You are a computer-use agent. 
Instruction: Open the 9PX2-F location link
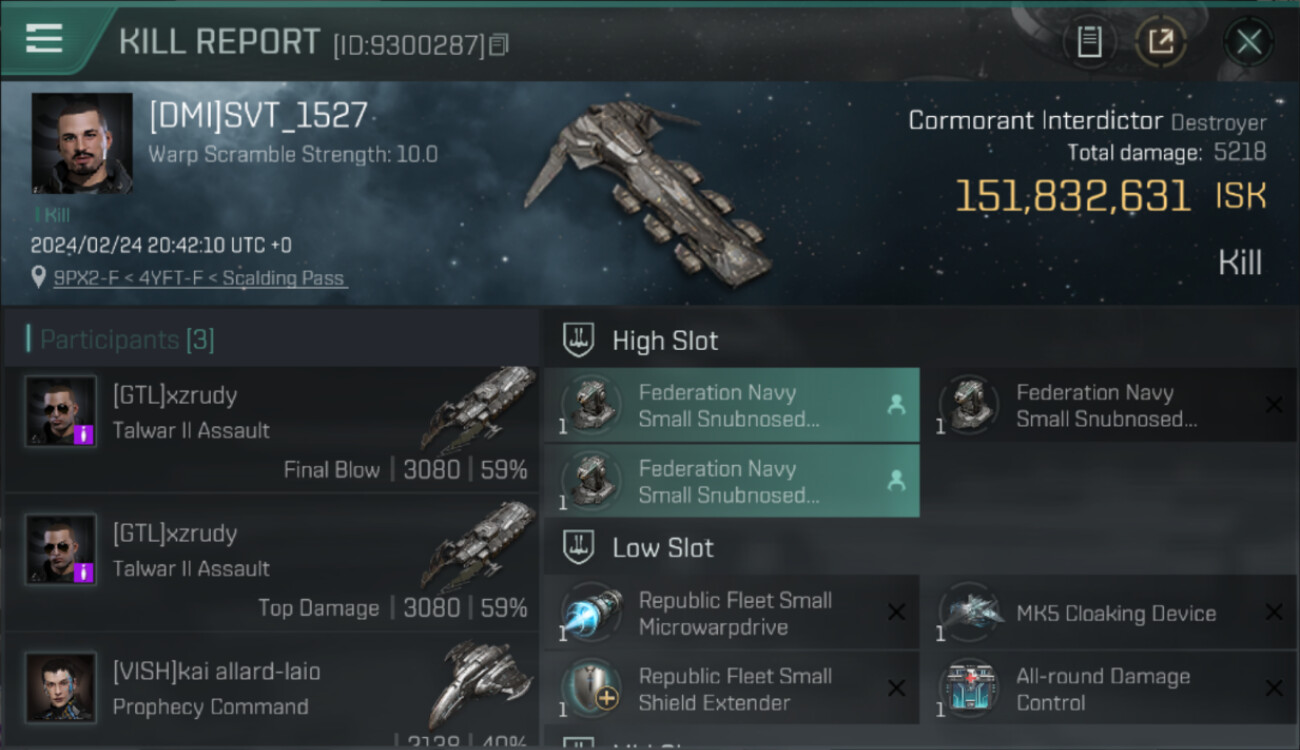tap(199, 279)
